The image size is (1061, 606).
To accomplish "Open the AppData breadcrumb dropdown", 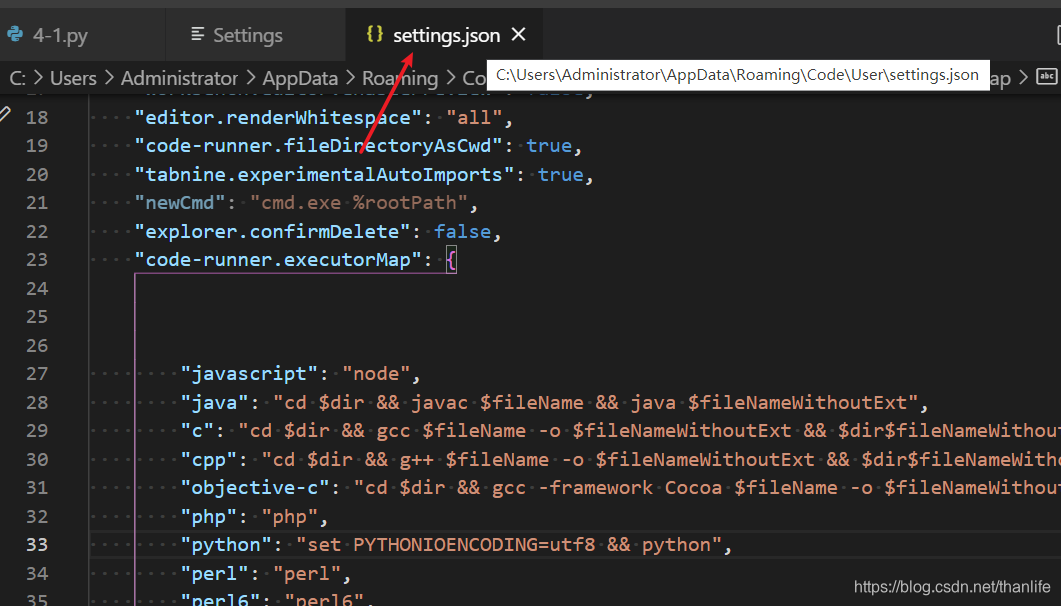I will (x=300, y=77).
